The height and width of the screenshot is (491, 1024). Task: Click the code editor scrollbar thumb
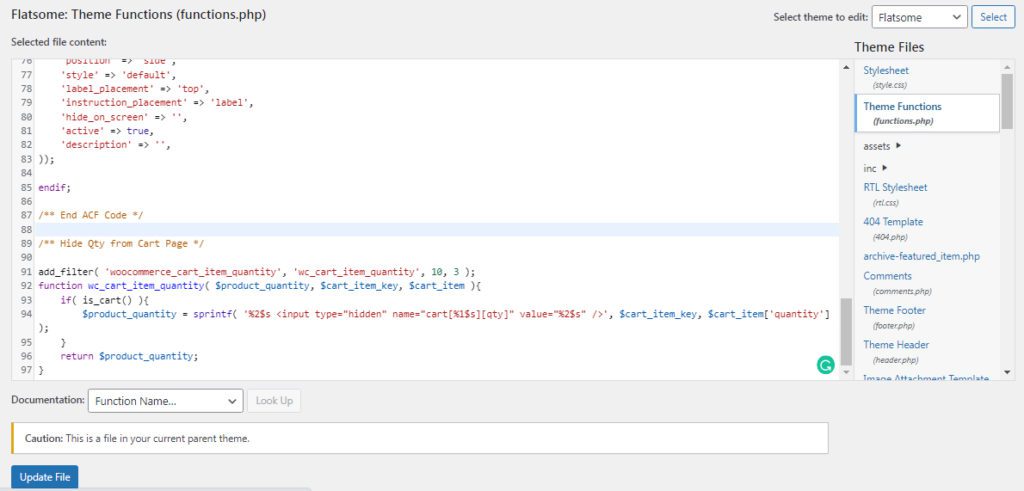(x=845, y=330)
